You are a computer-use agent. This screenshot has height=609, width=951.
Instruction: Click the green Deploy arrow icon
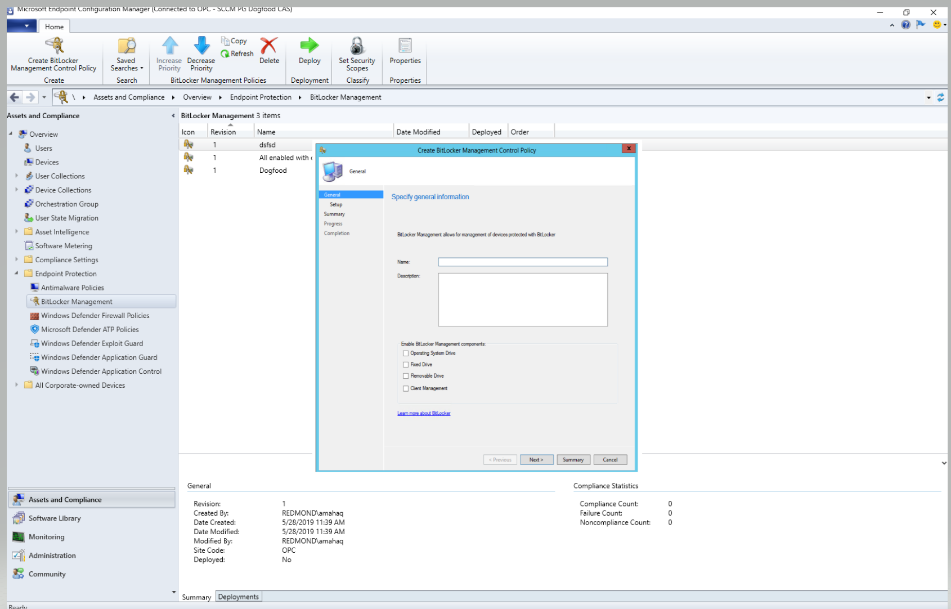click(x=309, y=45)
